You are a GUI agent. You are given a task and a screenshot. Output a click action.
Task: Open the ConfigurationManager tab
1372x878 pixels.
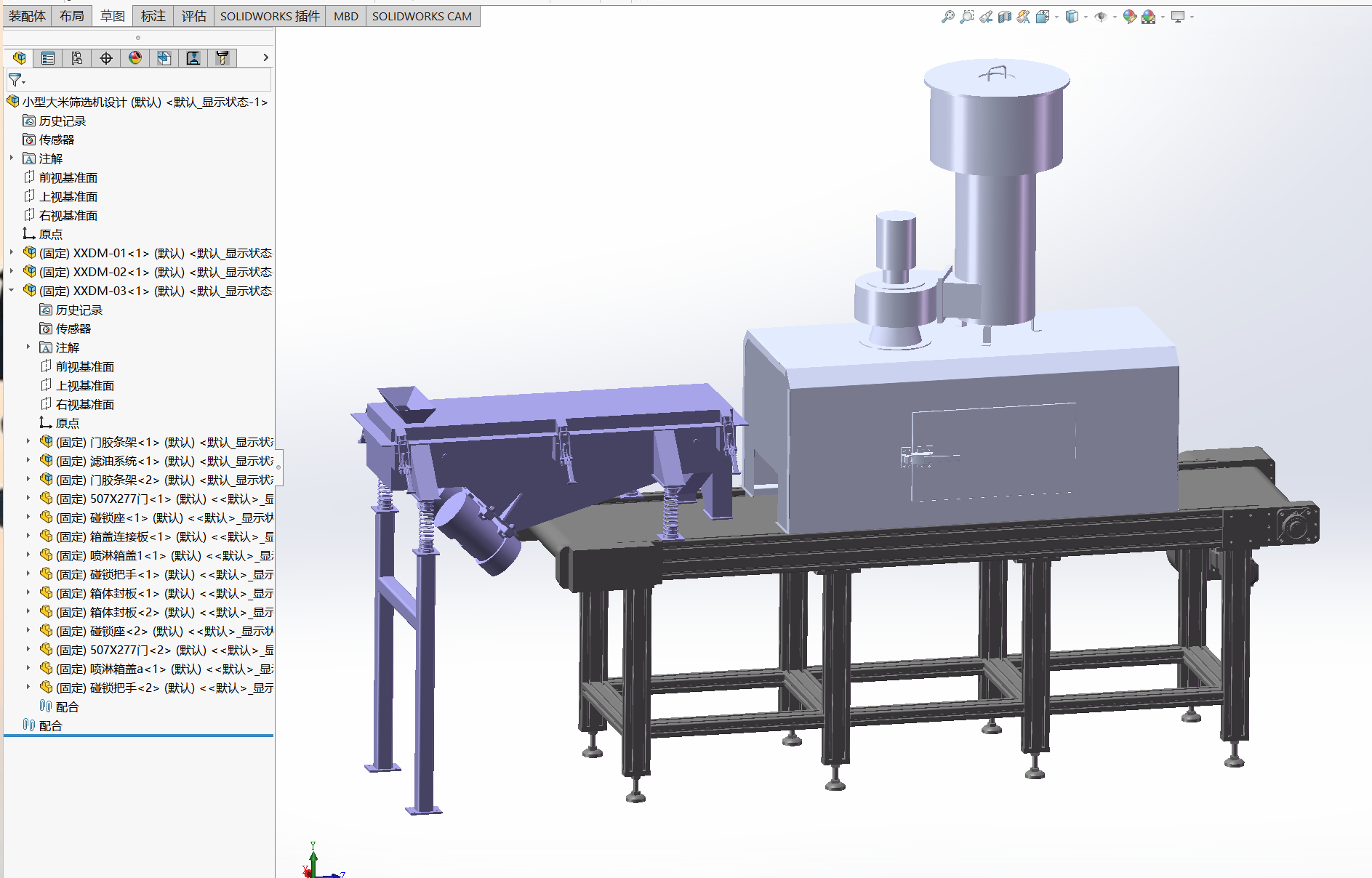click(77, 58)
